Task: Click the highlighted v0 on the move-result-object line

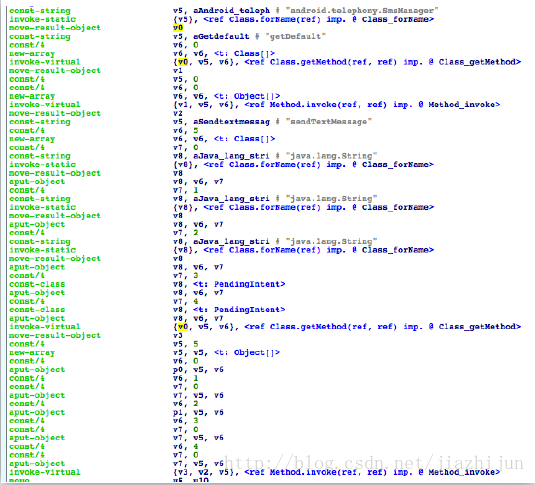Action: pyautogui.click(x=178, y=28)
